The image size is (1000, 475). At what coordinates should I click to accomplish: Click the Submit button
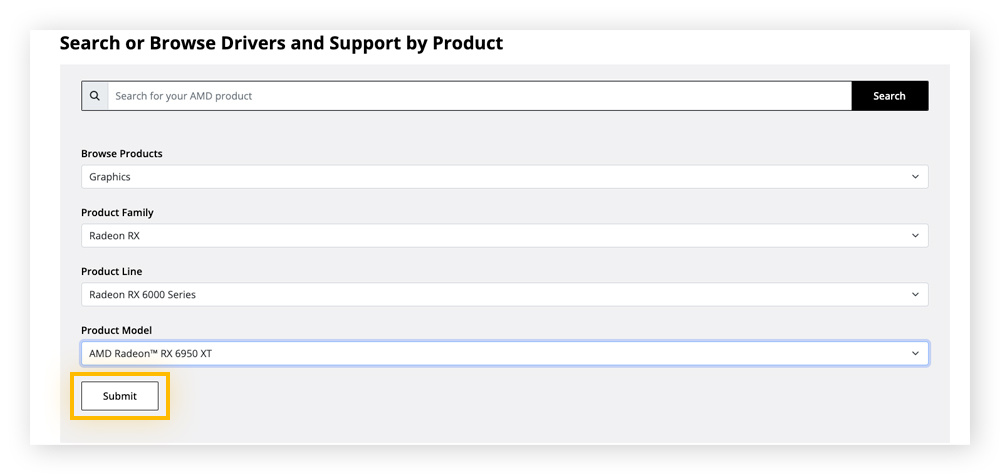pyautogui.click(x=120, y=396)
